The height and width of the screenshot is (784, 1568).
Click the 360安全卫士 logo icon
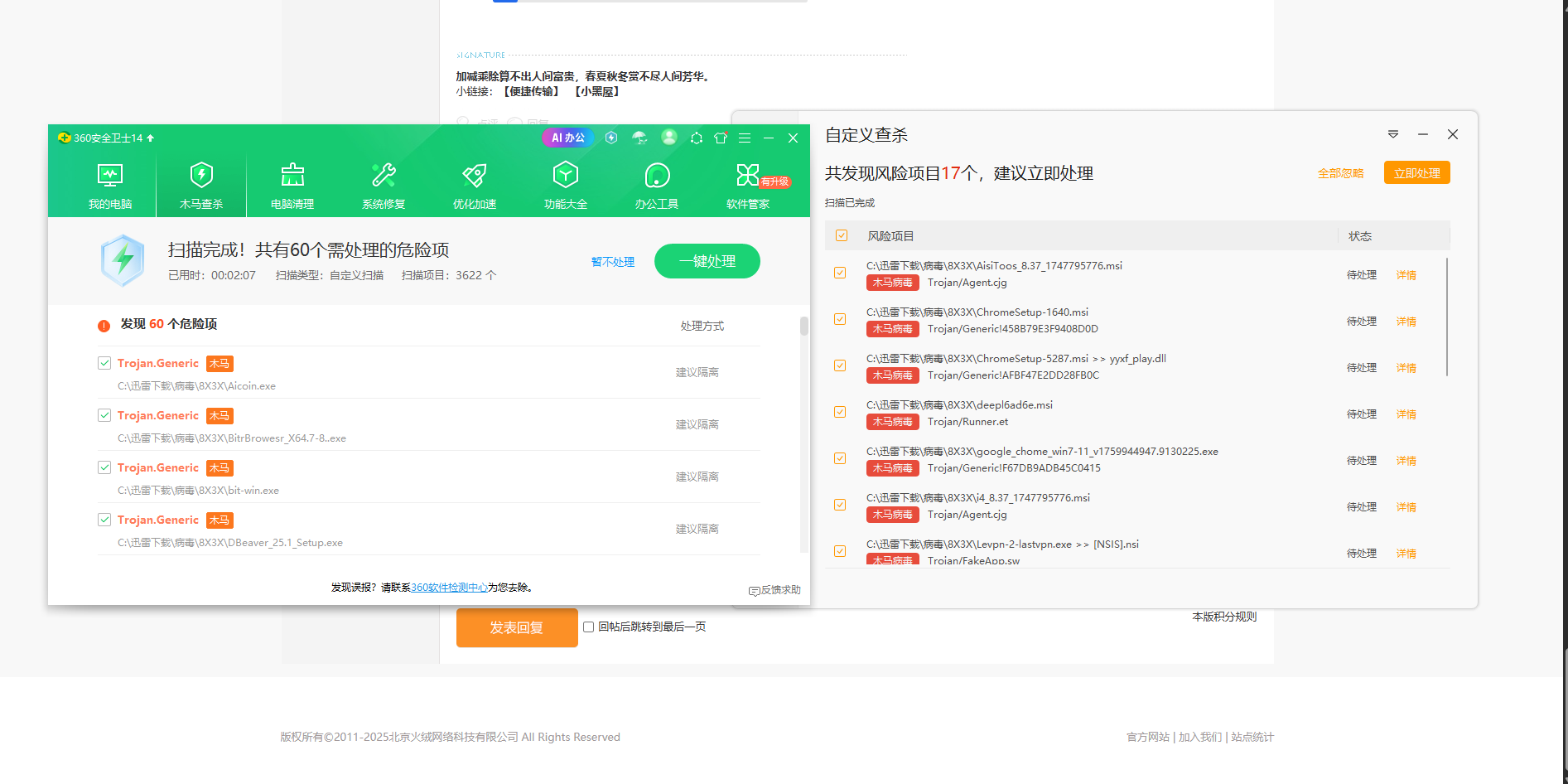click(64, 138)
